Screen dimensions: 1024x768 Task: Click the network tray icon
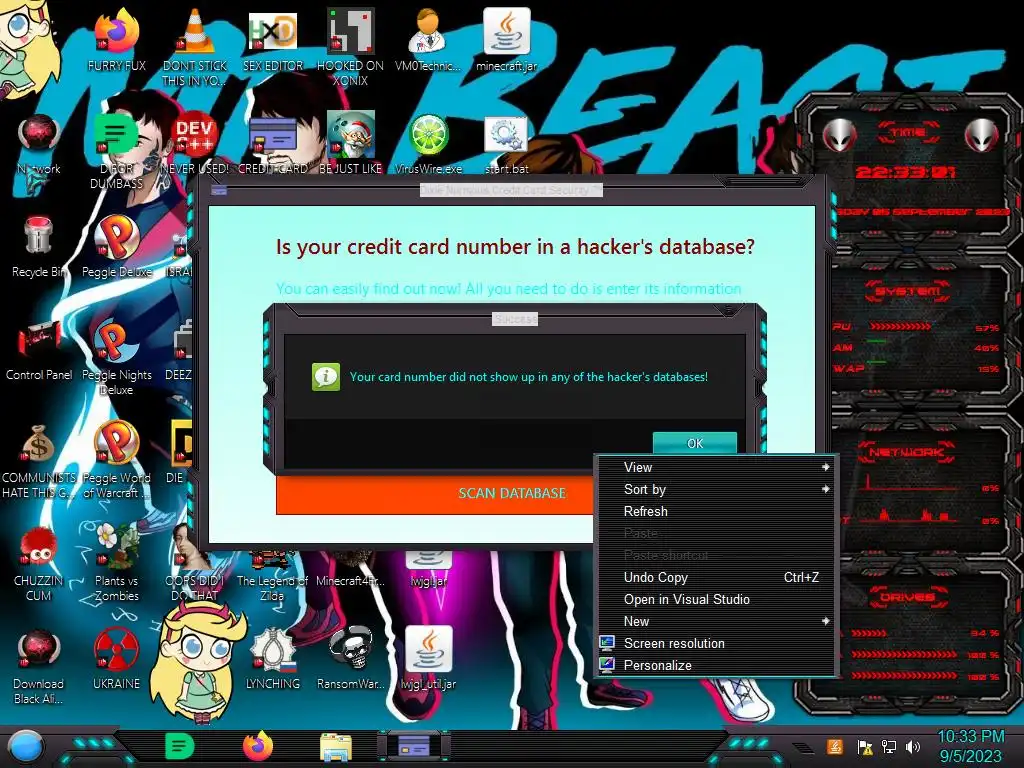(x=888, y=746)
